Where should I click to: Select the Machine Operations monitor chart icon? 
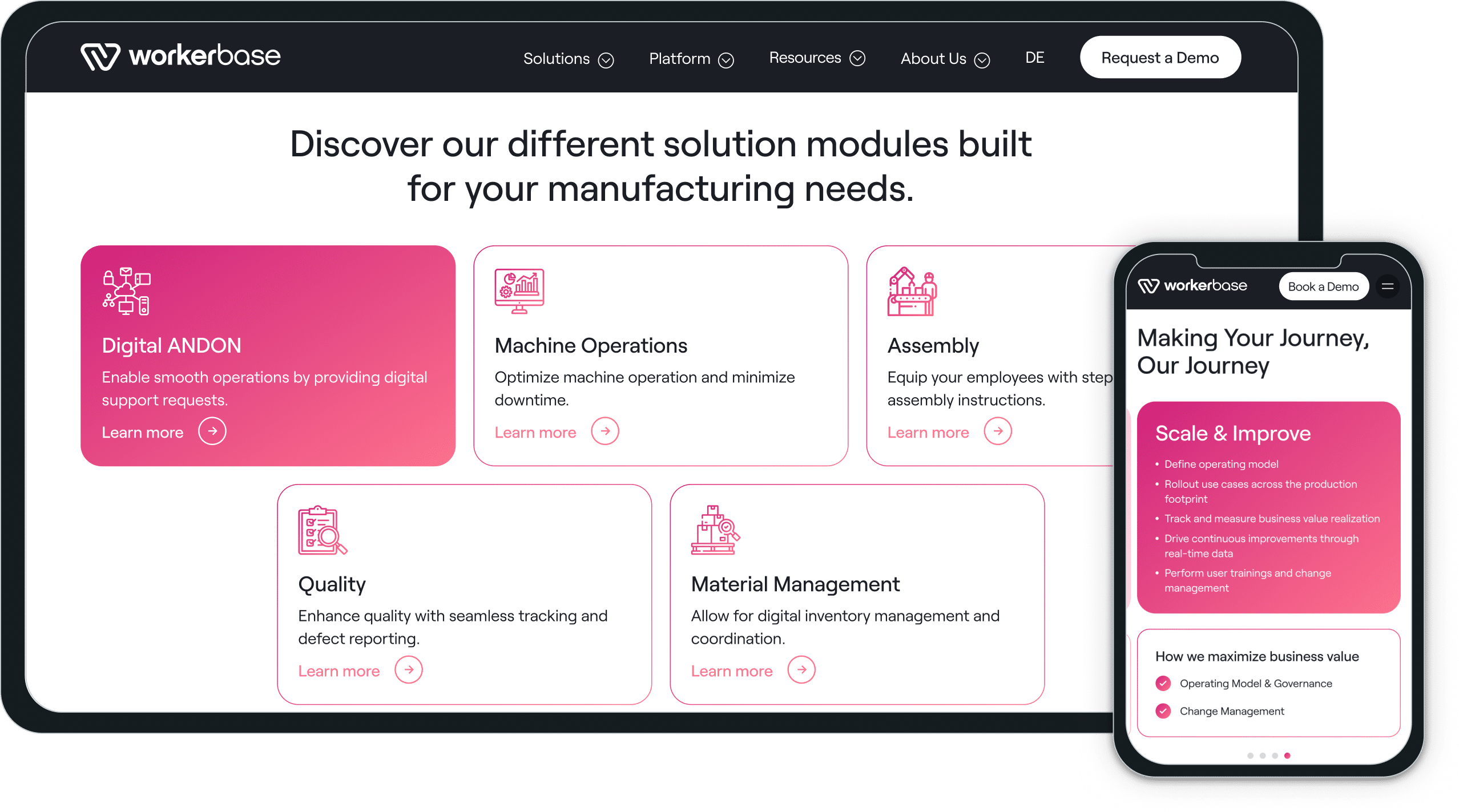coord(518,290)
